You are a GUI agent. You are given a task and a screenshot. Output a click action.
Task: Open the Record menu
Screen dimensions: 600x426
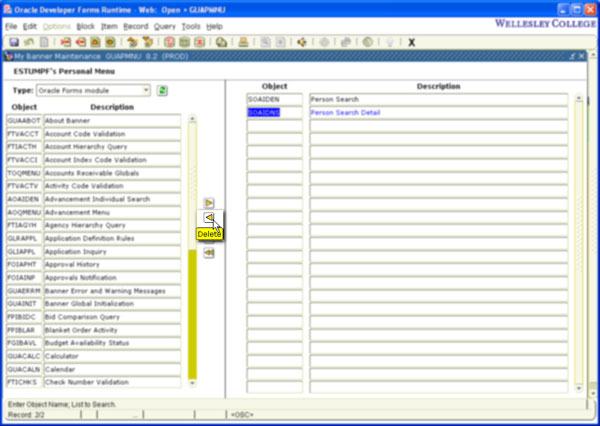tap(135, 26)
